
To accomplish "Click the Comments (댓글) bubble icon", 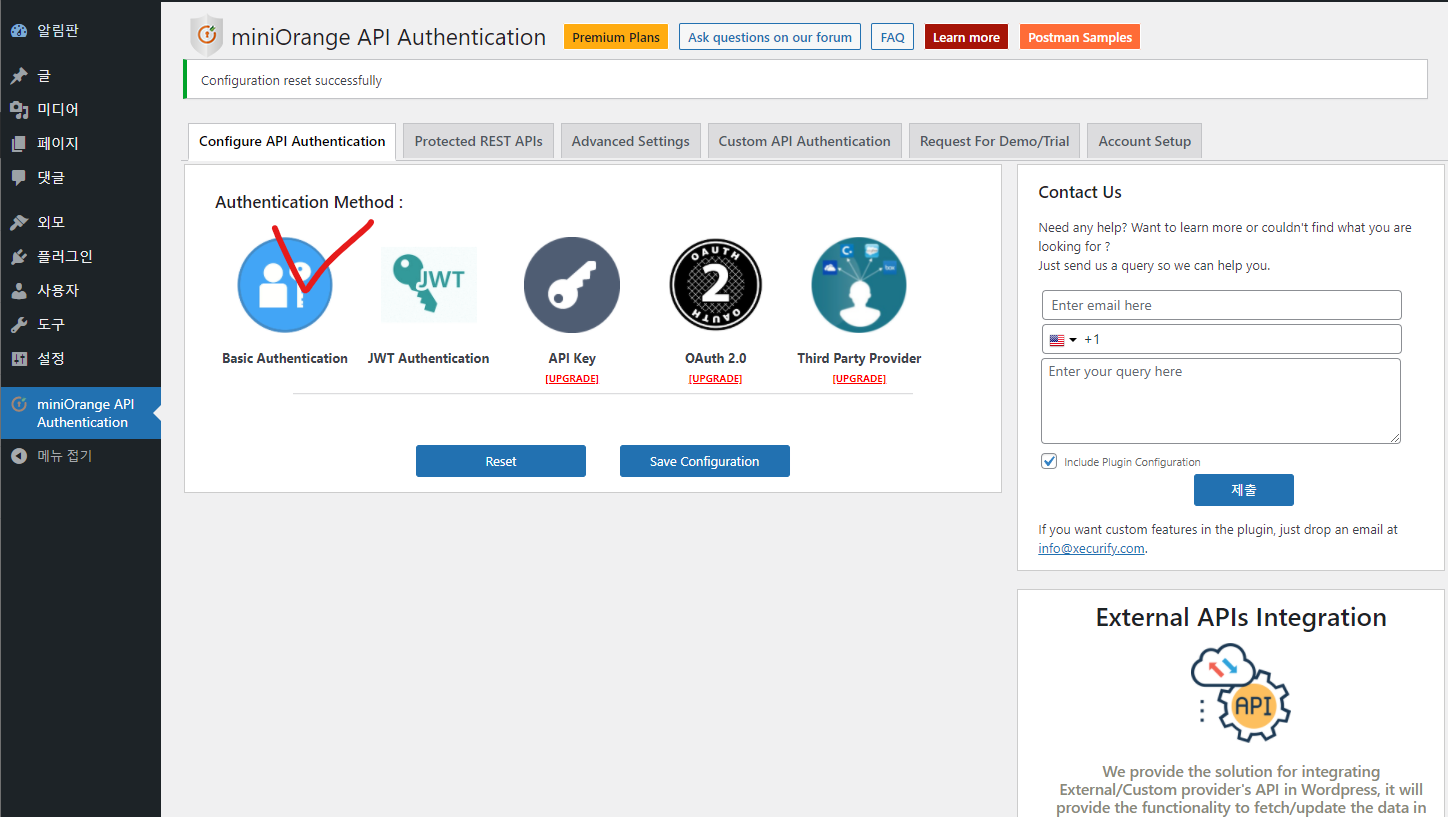I will point(19,178).
